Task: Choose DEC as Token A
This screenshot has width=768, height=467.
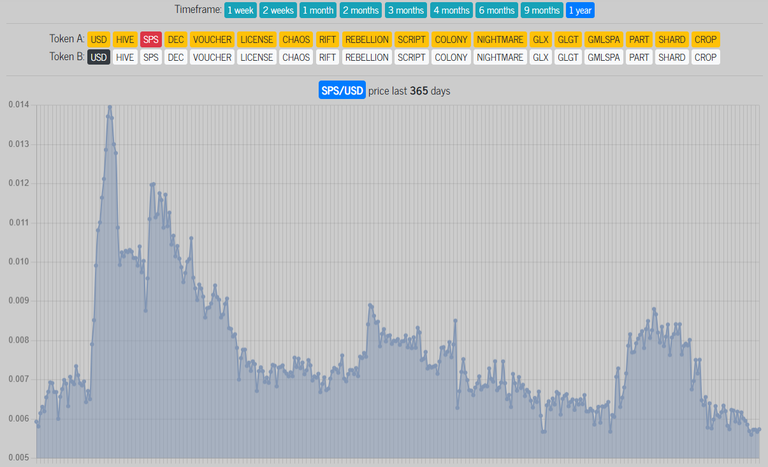Action: (x=176, y=39)
